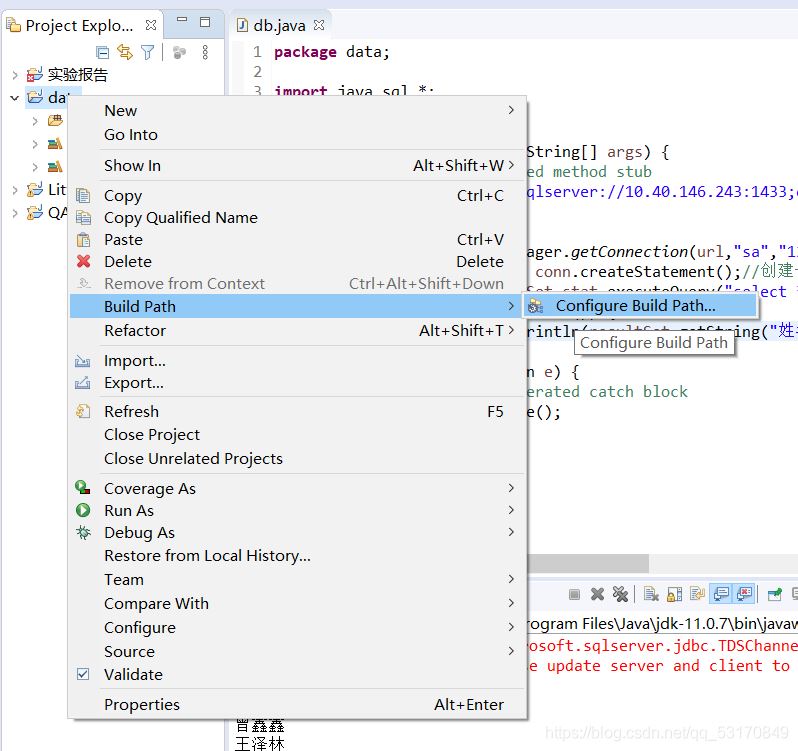798x751 pixels.
Task: Expand the 'Lit' project node
Action: click(x=15, y=190)
